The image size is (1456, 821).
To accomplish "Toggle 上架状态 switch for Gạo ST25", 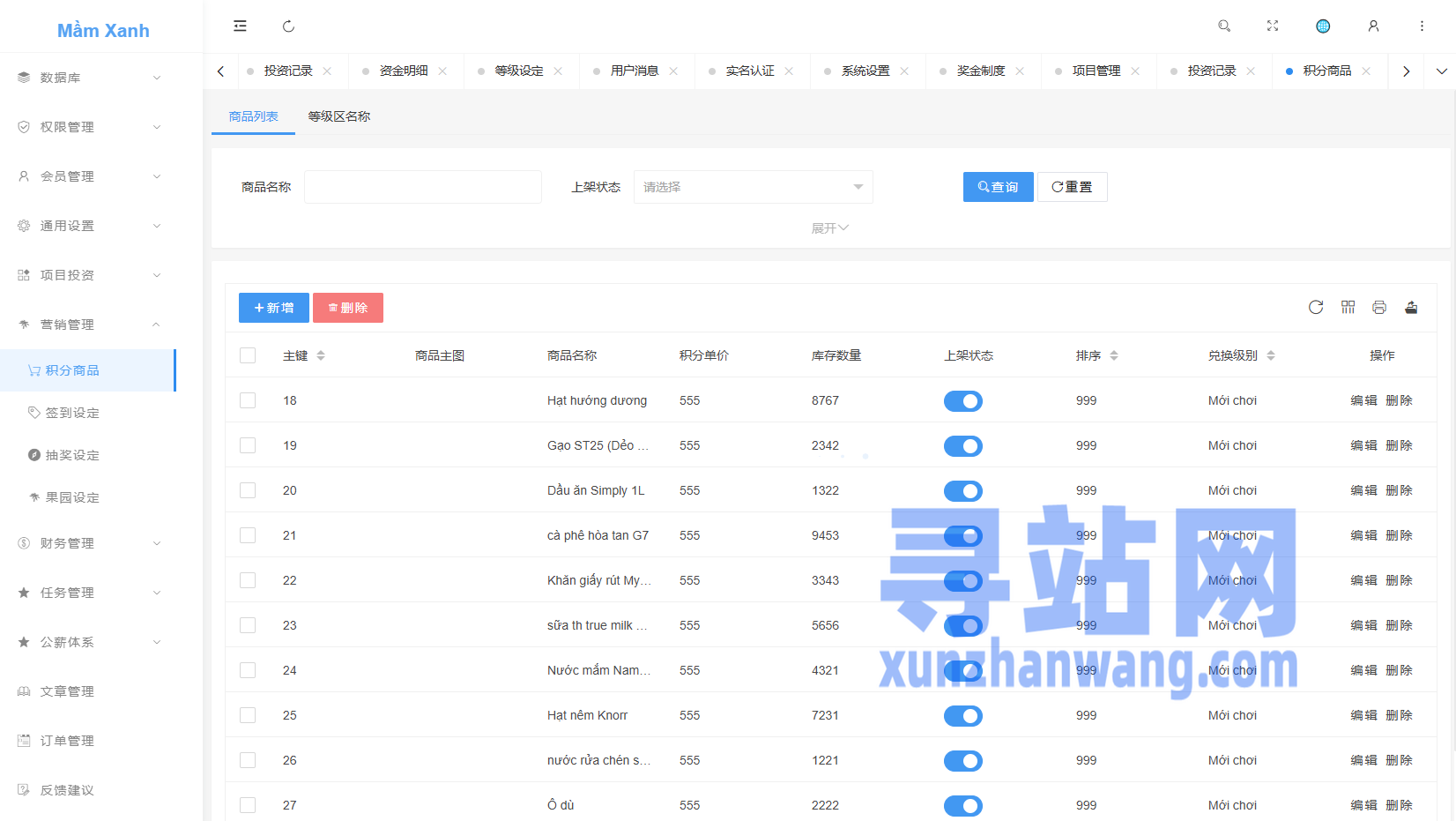I will [x=963, y=446].
